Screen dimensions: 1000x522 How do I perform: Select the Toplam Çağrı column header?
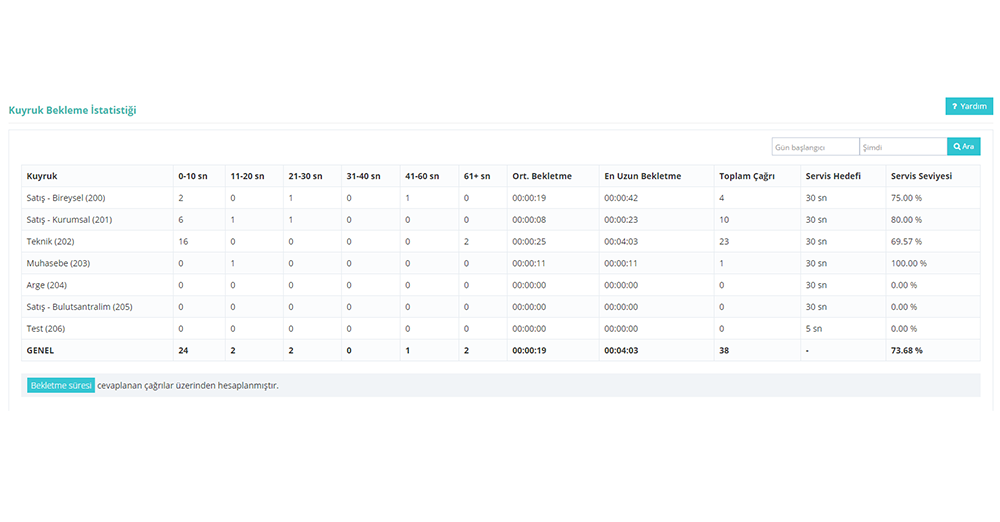(748, 176)
